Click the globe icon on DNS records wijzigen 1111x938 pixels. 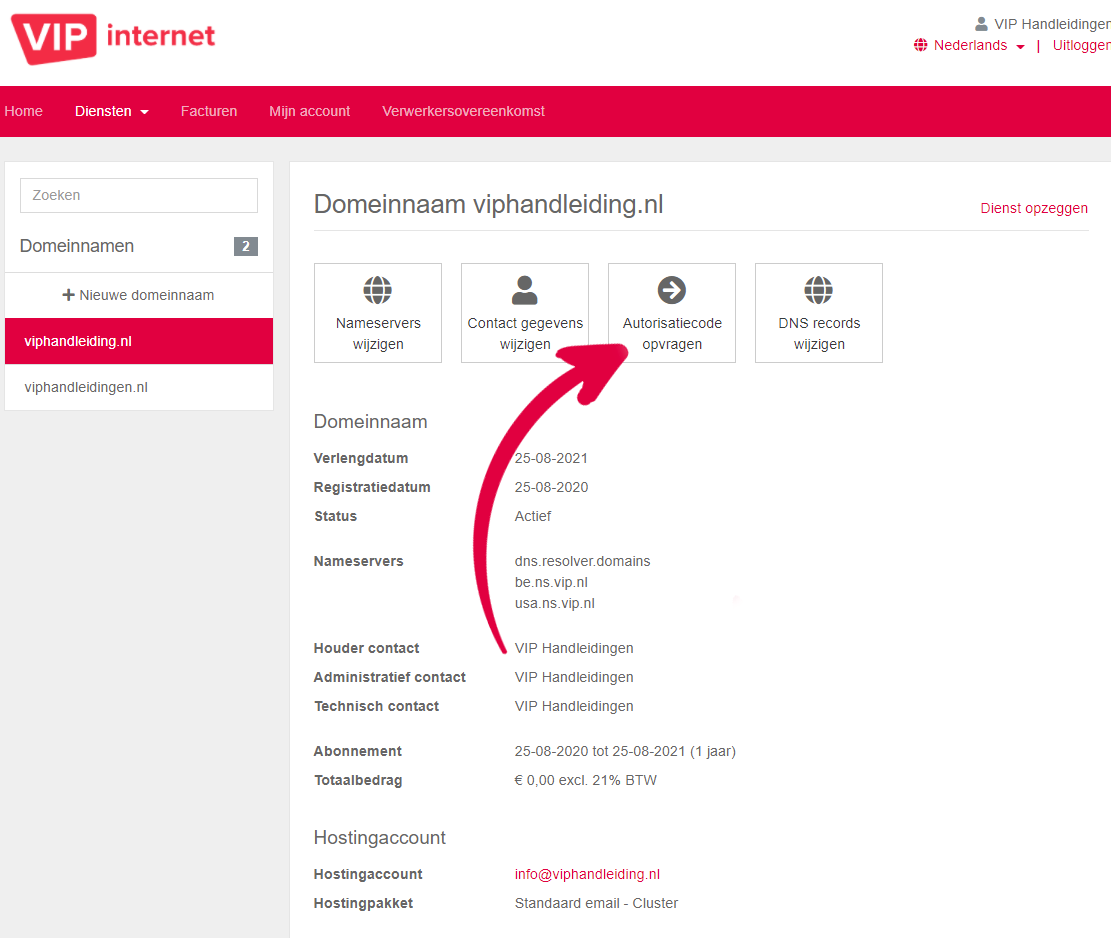[x=818, y=290]
